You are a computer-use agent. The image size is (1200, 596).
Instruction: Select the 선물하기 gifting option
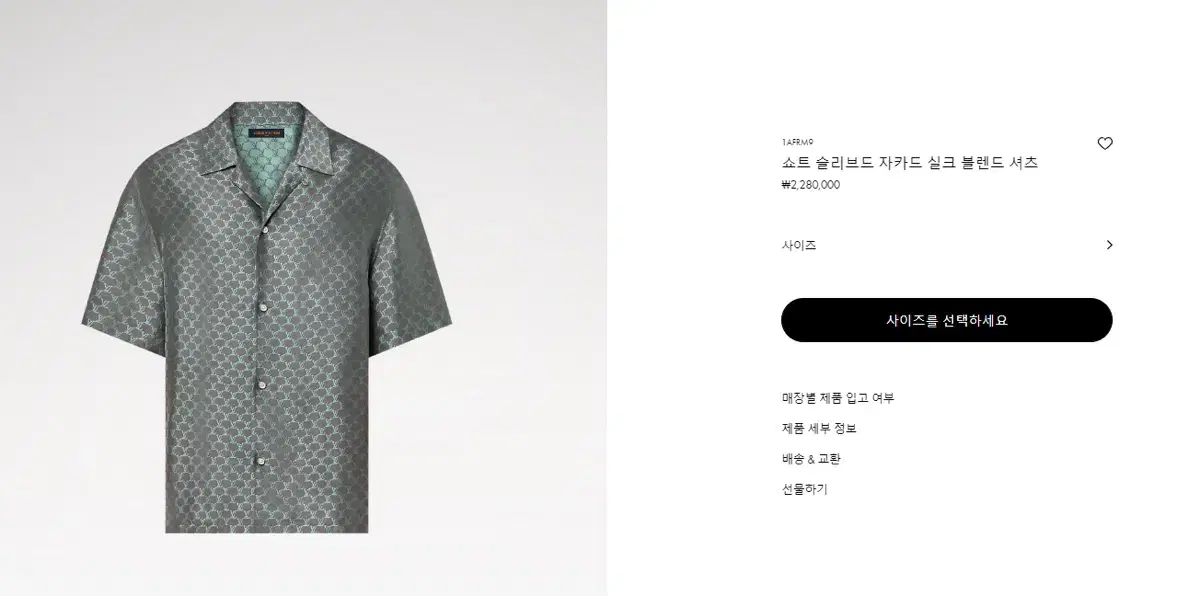tap(805, 490)
